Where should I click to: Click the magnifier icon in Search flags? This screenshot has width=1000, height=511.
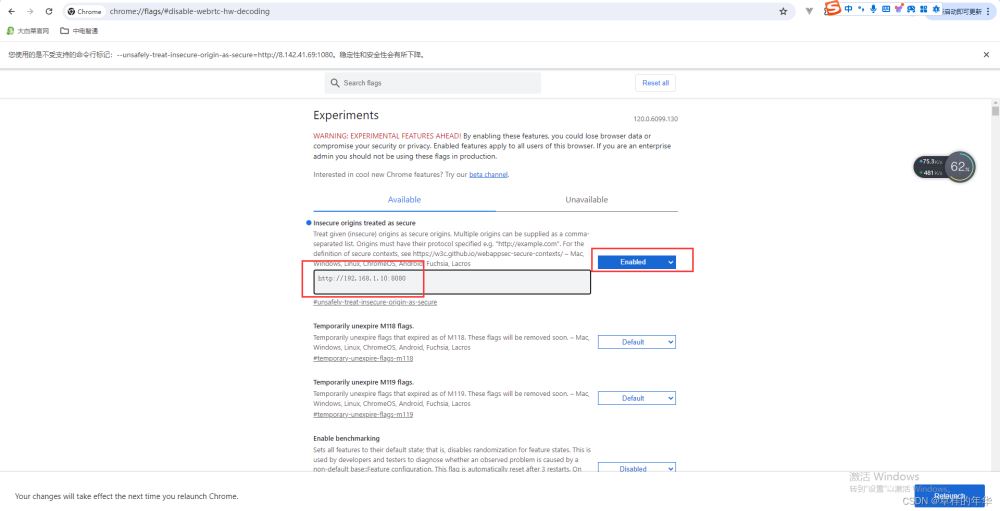pos(335,83)
